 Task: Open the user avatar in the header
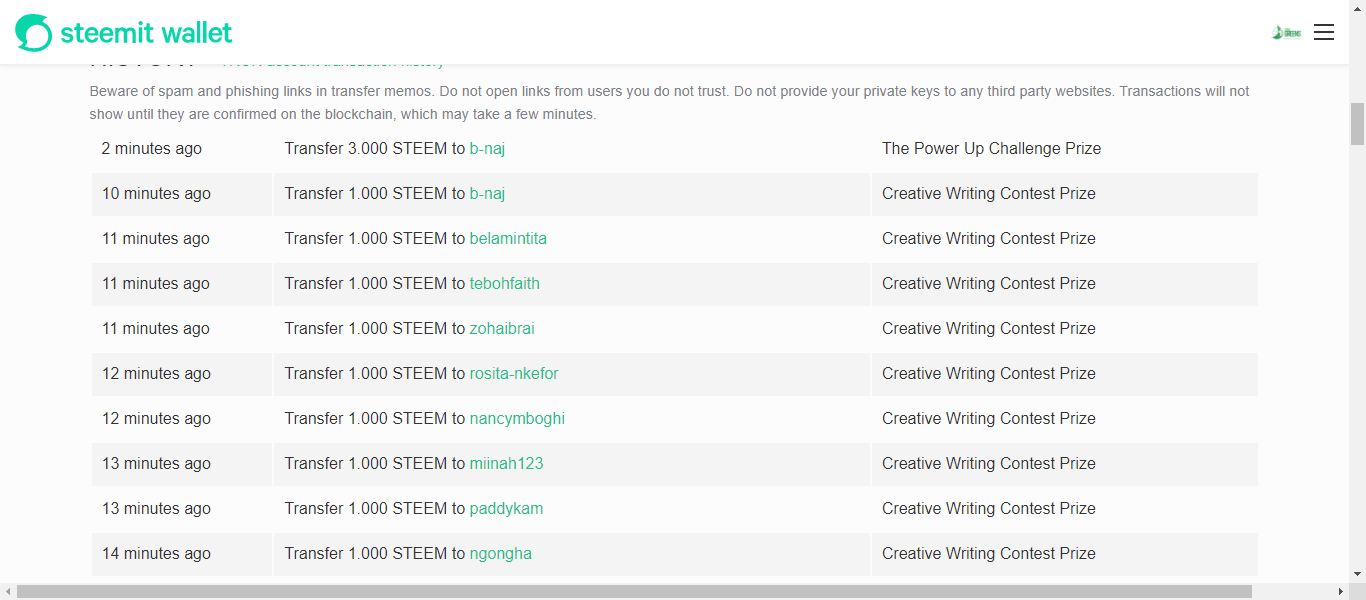tap(1287, 32)
